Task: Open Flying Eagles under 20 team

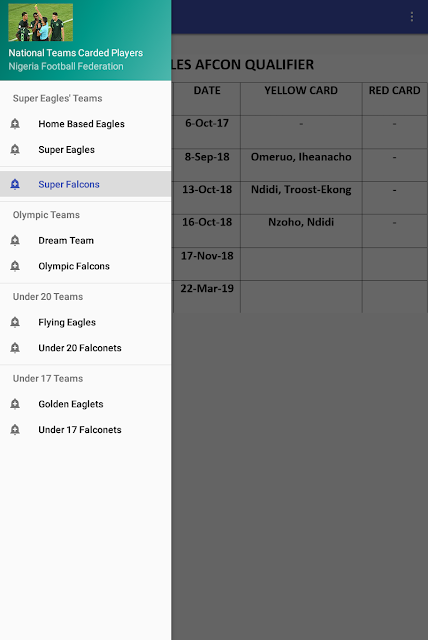Action: (x=85, y=322)
